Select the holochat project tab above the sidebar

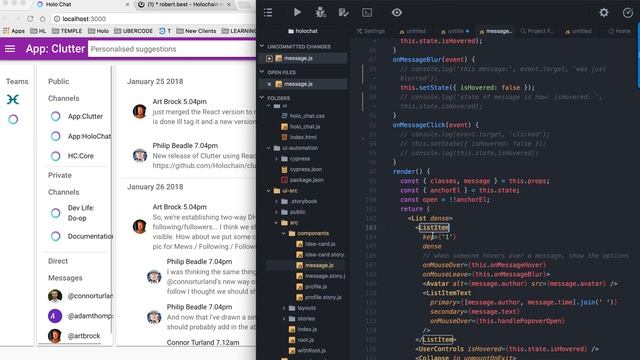click(302, 31)
